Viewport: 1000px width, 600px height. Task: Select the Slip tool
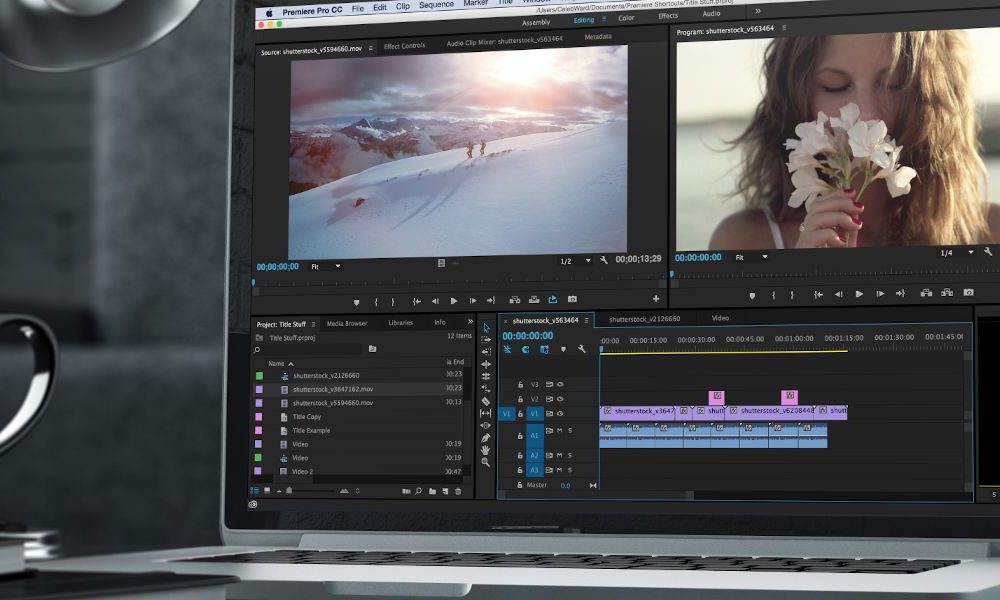click(486, 413)
